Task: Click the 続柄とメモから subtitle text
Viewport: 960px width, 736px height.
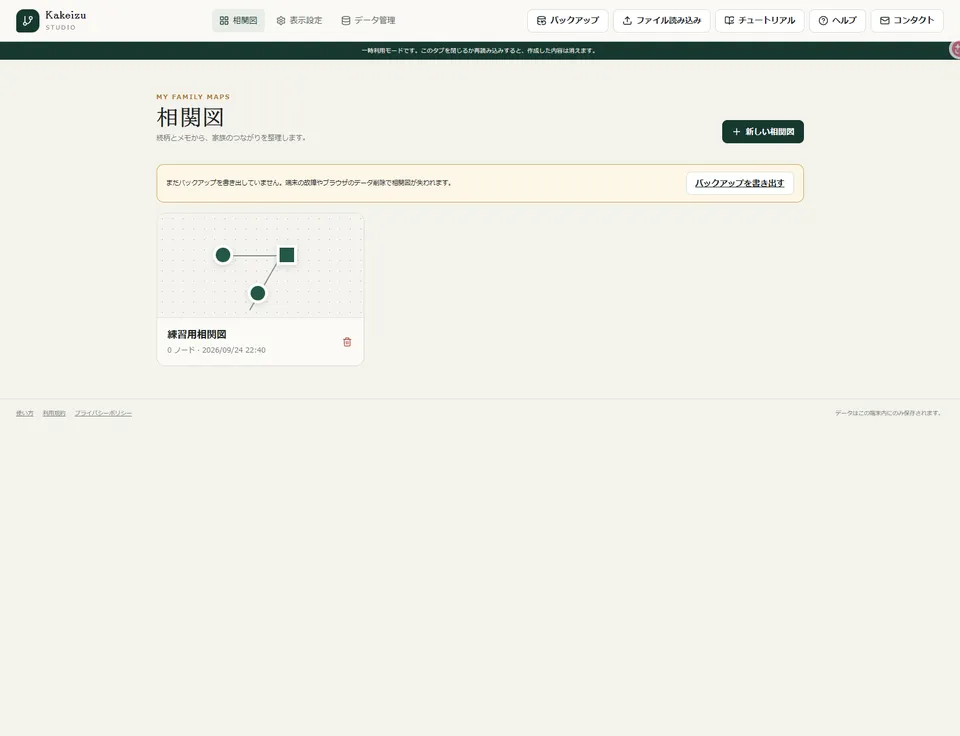Action: point(231,138)
